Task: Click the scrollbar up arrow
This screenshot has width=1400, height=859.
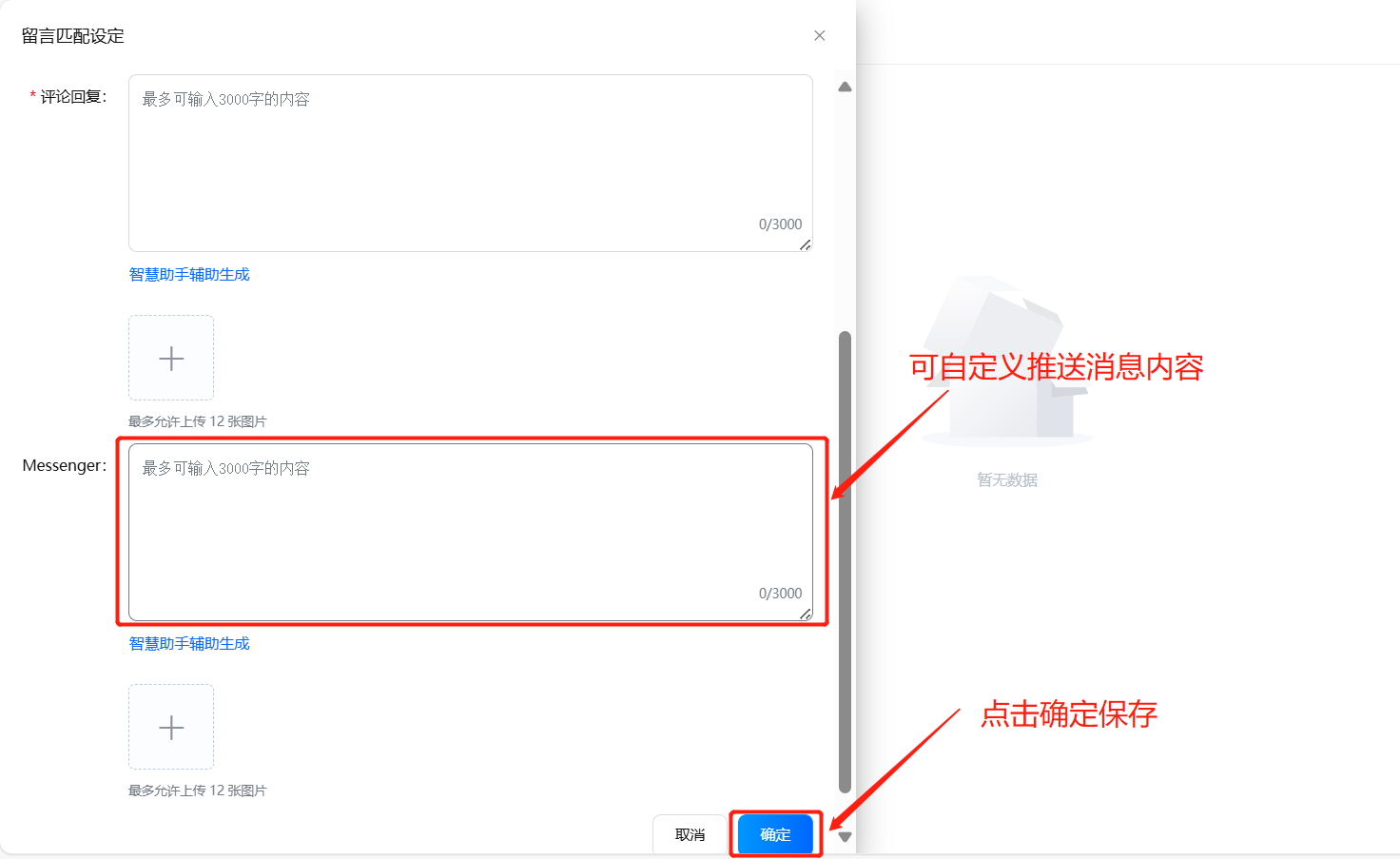Action: [845, 87]
